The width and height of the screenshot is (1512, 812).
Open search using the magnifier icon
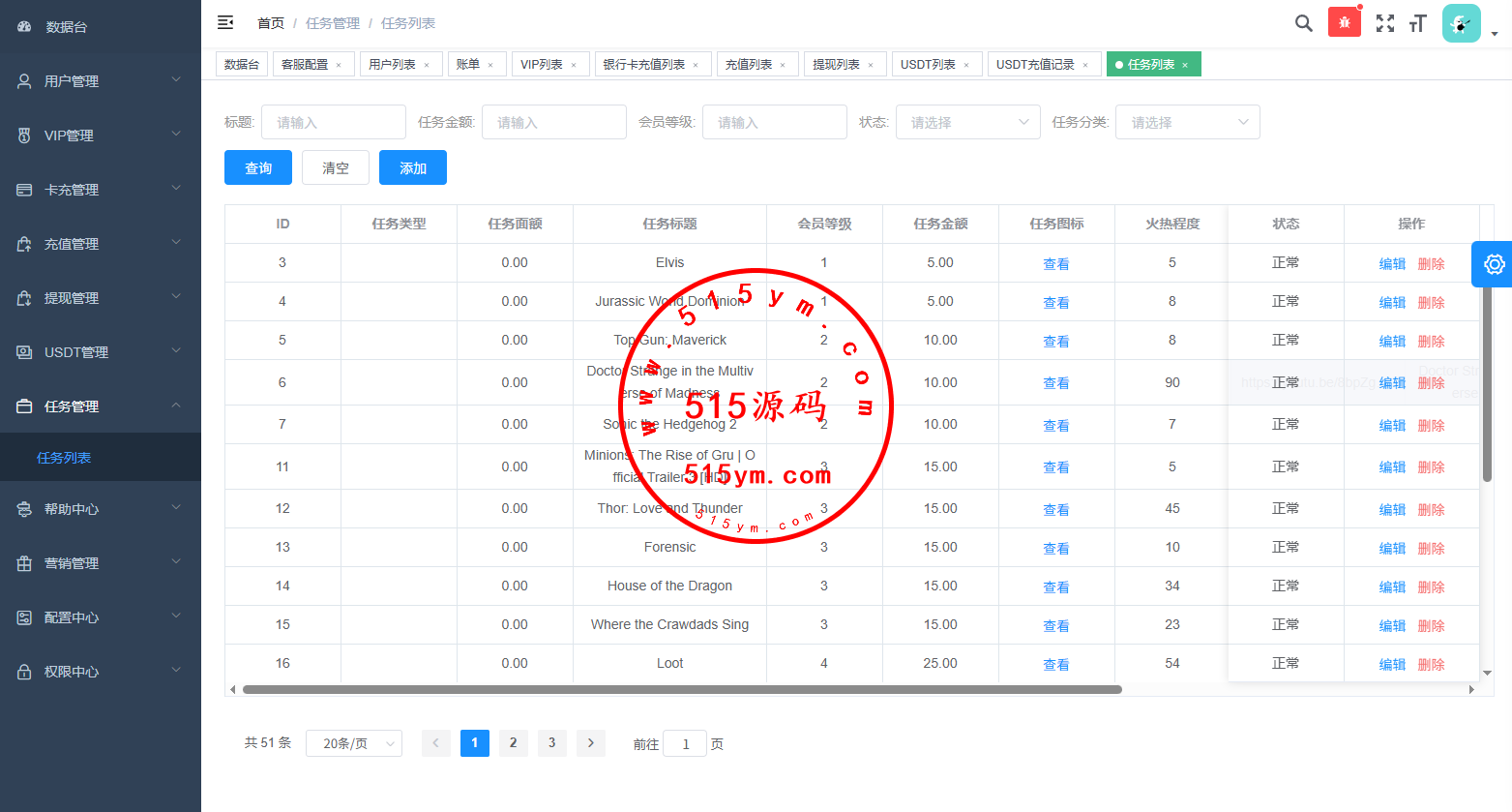click(1303, 23)
